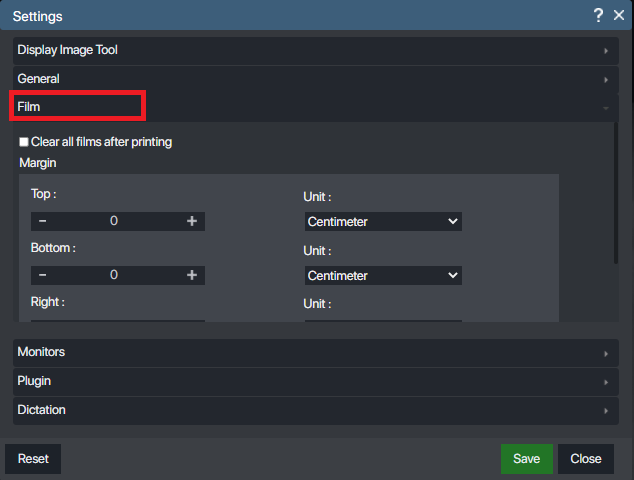Screen dimensions: 634x480
Task: Click the help question mark icon
Action: (x=598, y=15)
